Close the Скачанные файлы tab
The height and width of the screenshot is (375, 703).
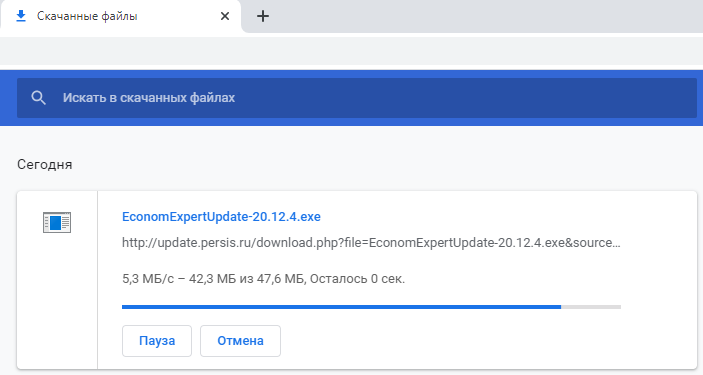(x=225, y=16)
